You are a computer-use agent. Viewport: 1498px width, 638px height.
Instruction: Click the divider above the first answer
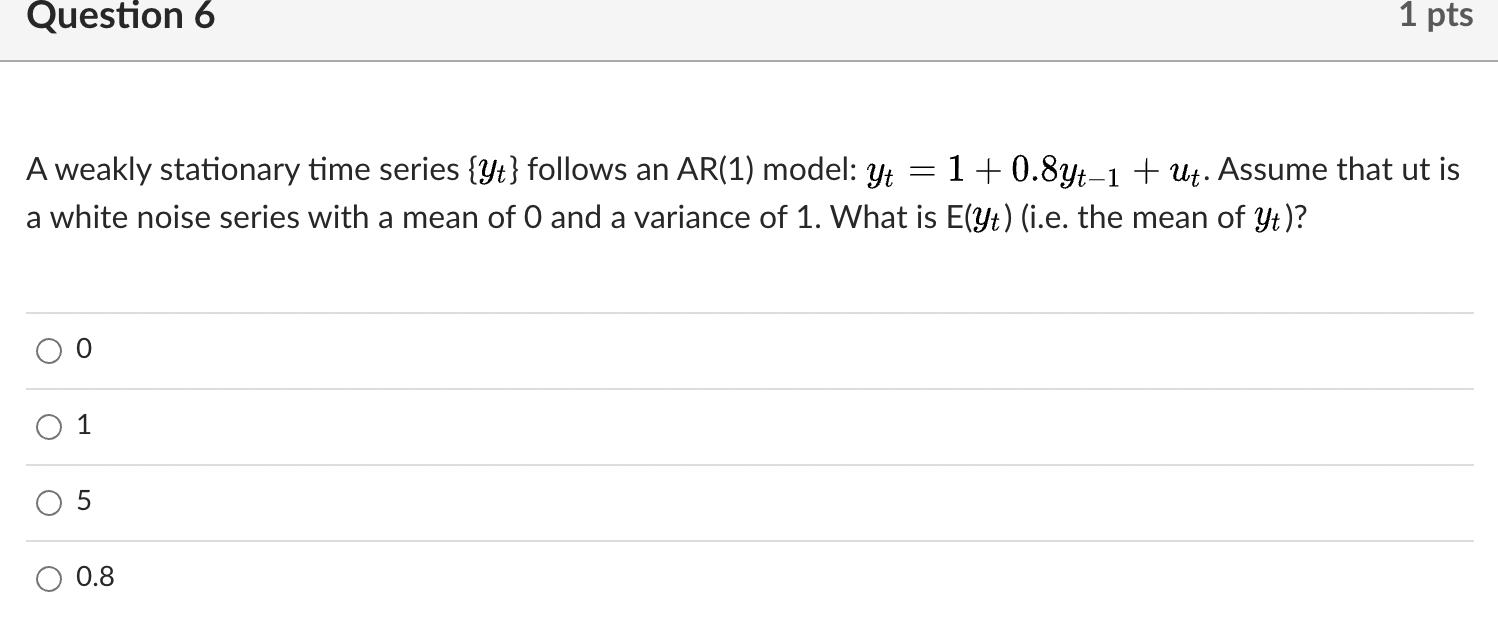point(749,313)
